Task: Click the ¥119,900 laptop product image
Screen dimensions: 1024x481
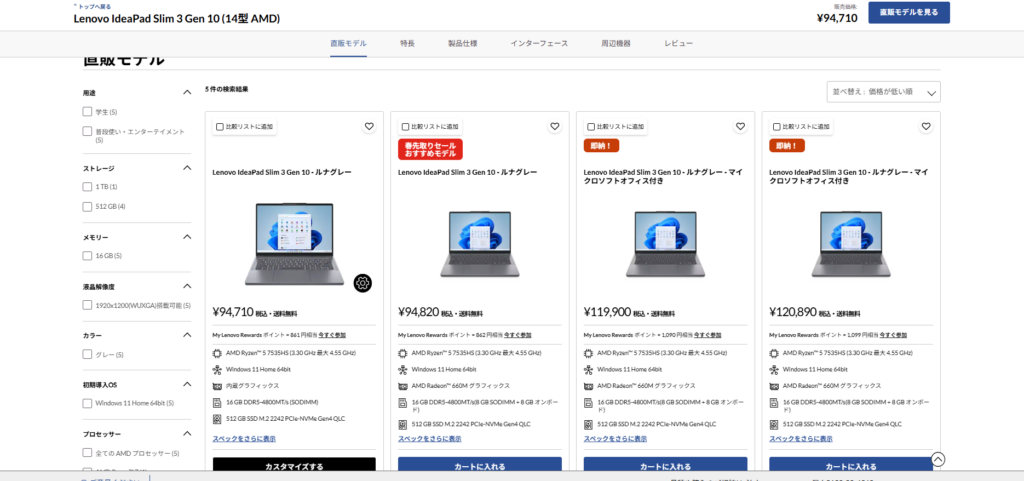Action: 665,243
